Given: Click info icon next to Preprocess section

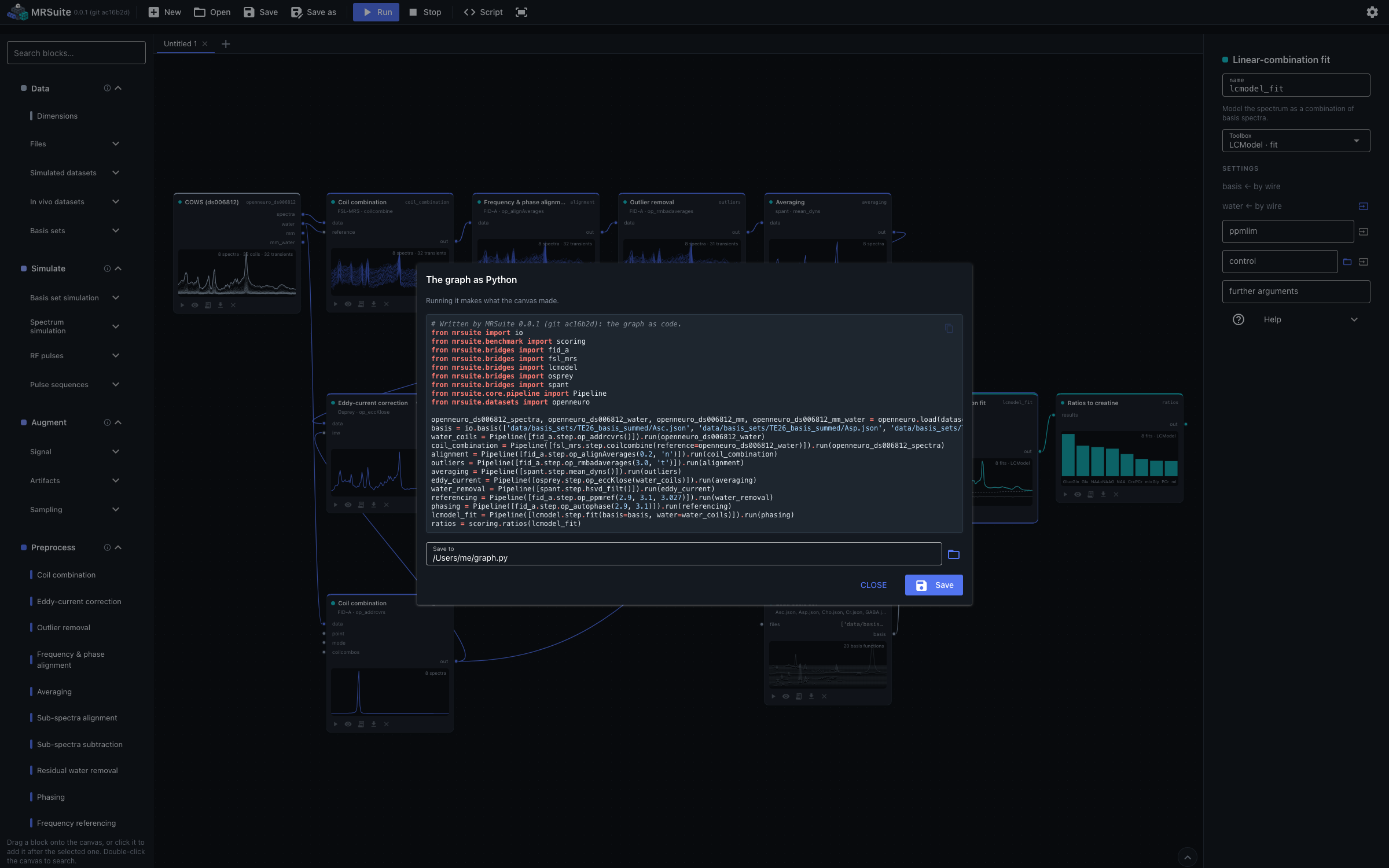Looking at the screenshot, I should tap(107, 547).
